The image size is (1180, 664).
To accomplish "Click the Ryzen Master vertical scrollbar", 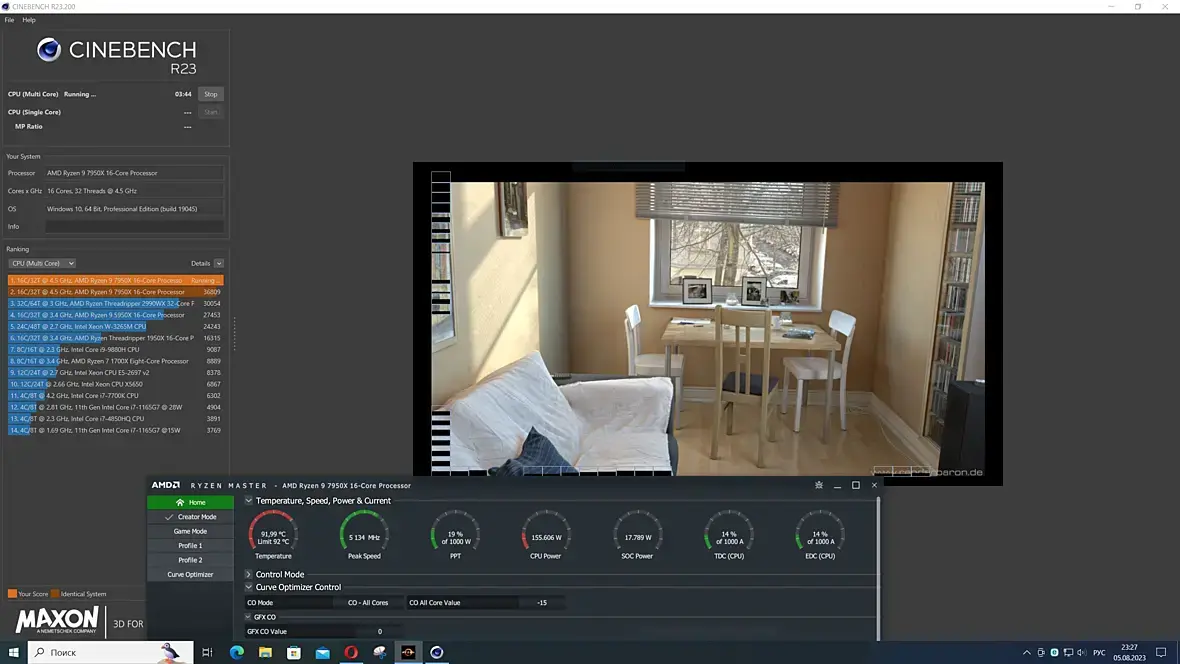I will [x=877, y=568].
